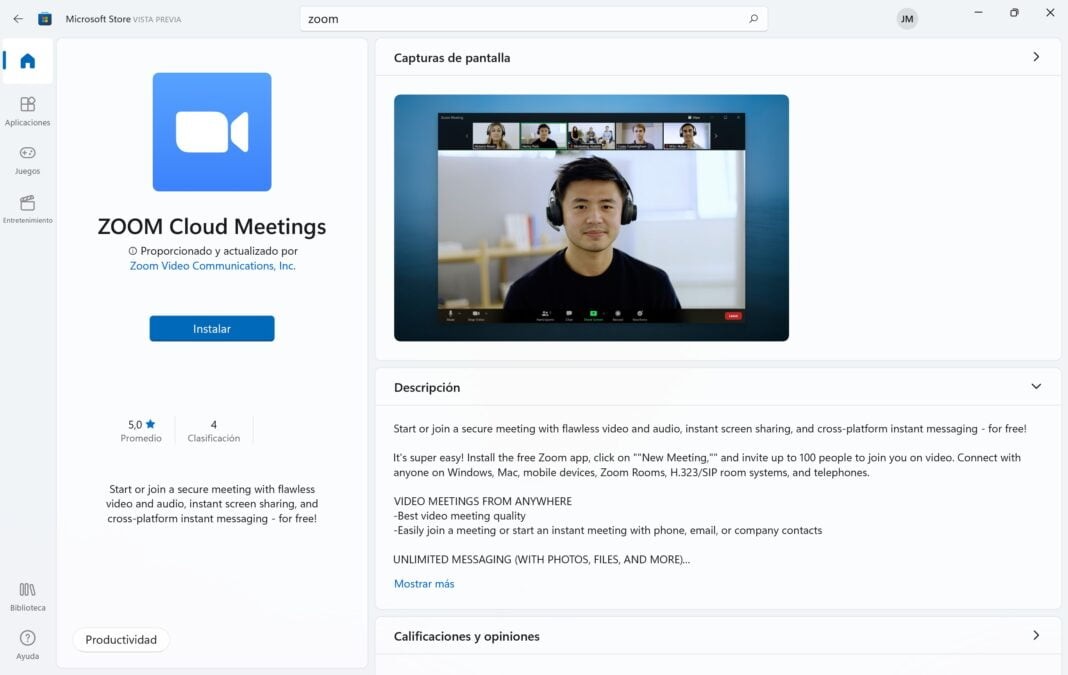Click the Descripción heading

[x=427, y=388]
